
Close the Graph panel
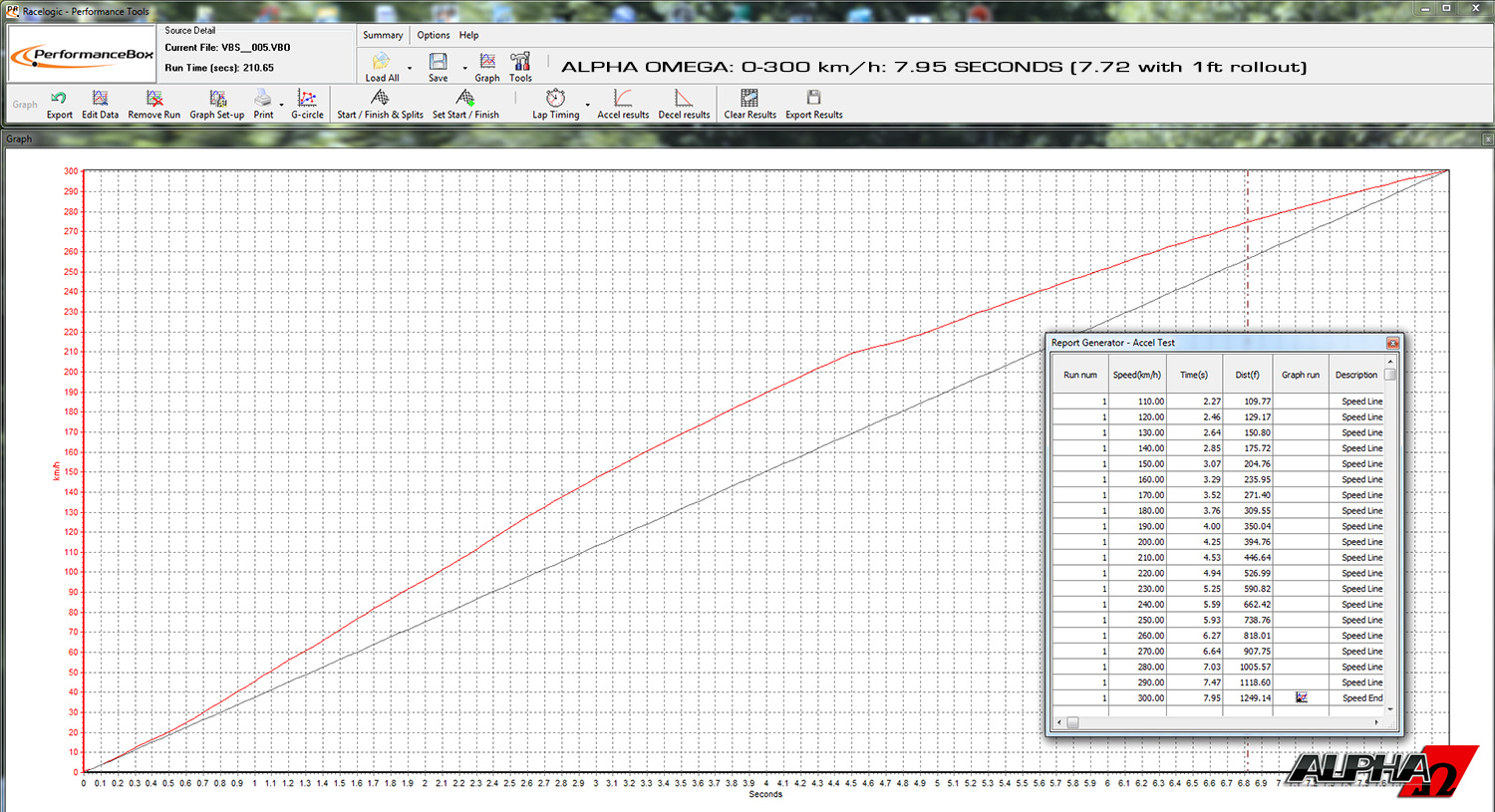[1488, 138]
